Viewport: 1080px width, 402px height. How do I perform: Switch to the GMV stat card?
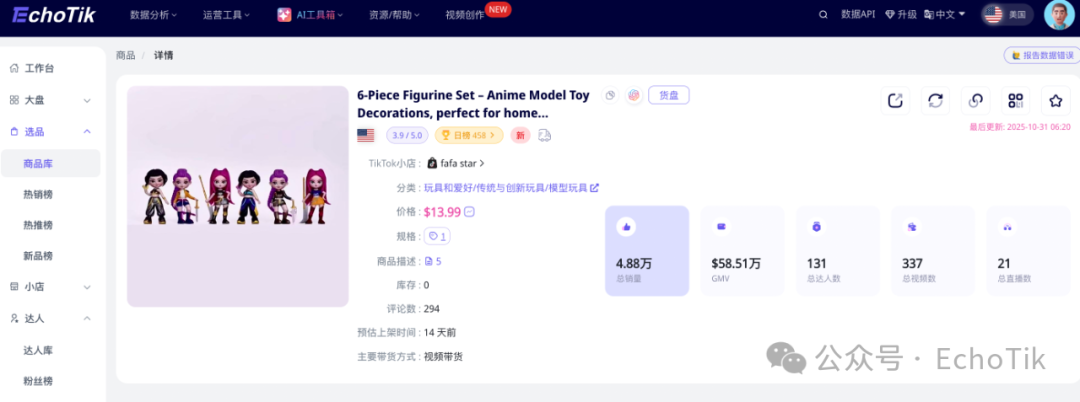(742, 251)
